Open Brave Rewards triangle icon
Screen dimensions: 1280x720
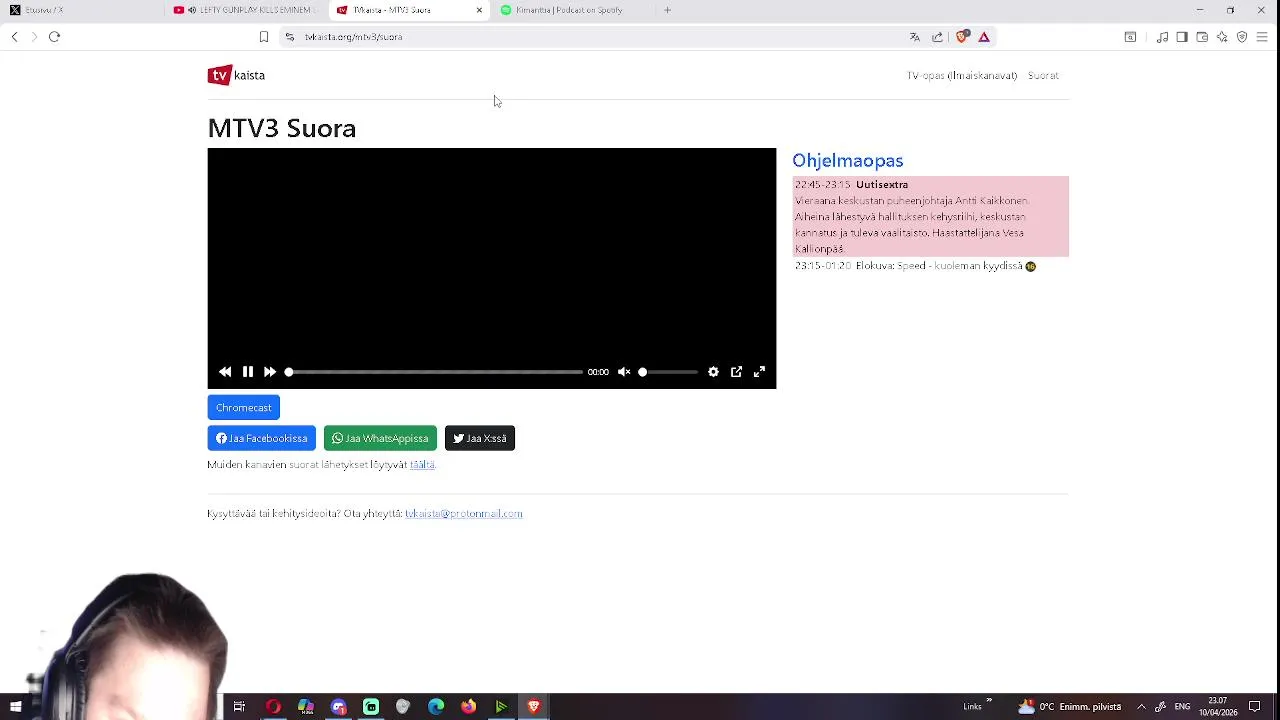[x=984, y=37]
